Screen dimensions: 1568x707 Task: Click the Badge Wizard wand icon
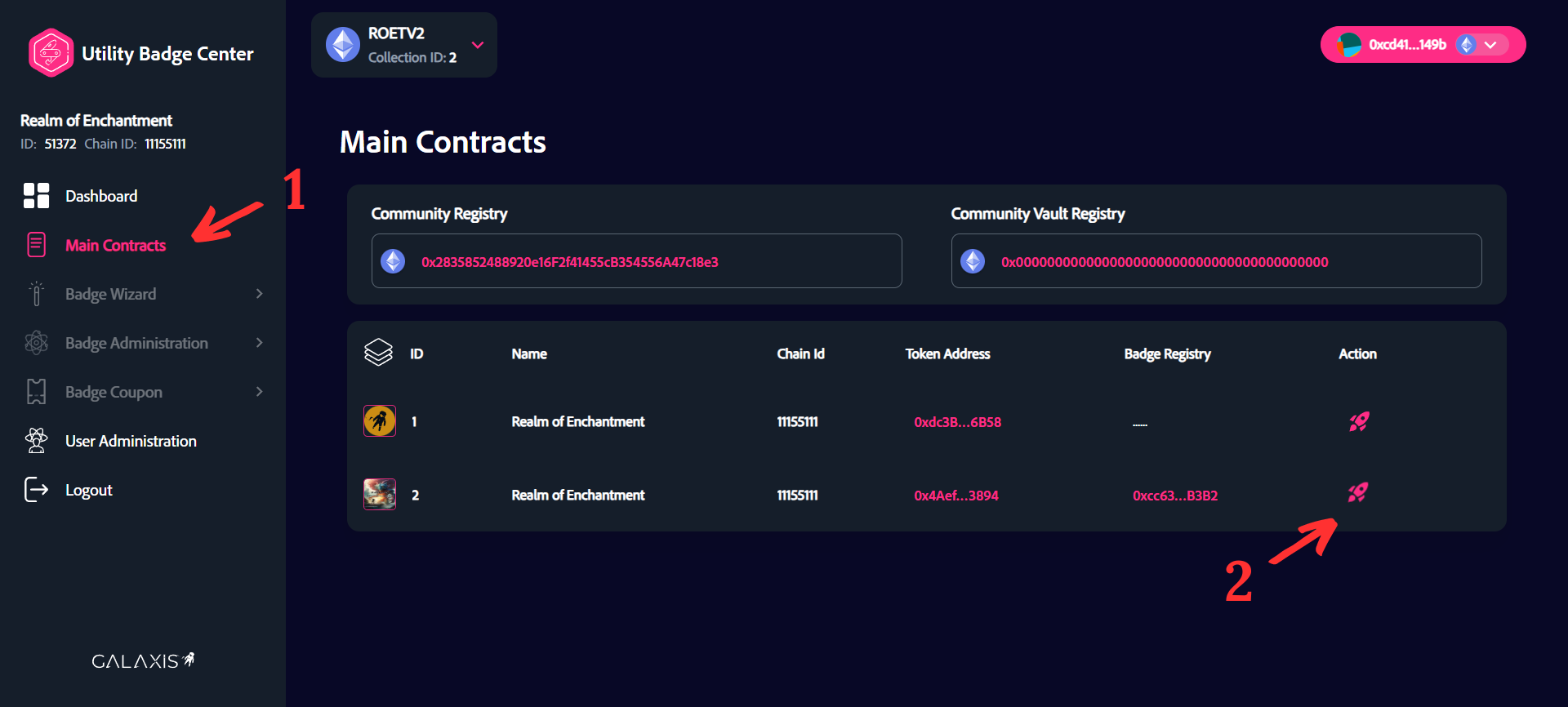[36, 294]
